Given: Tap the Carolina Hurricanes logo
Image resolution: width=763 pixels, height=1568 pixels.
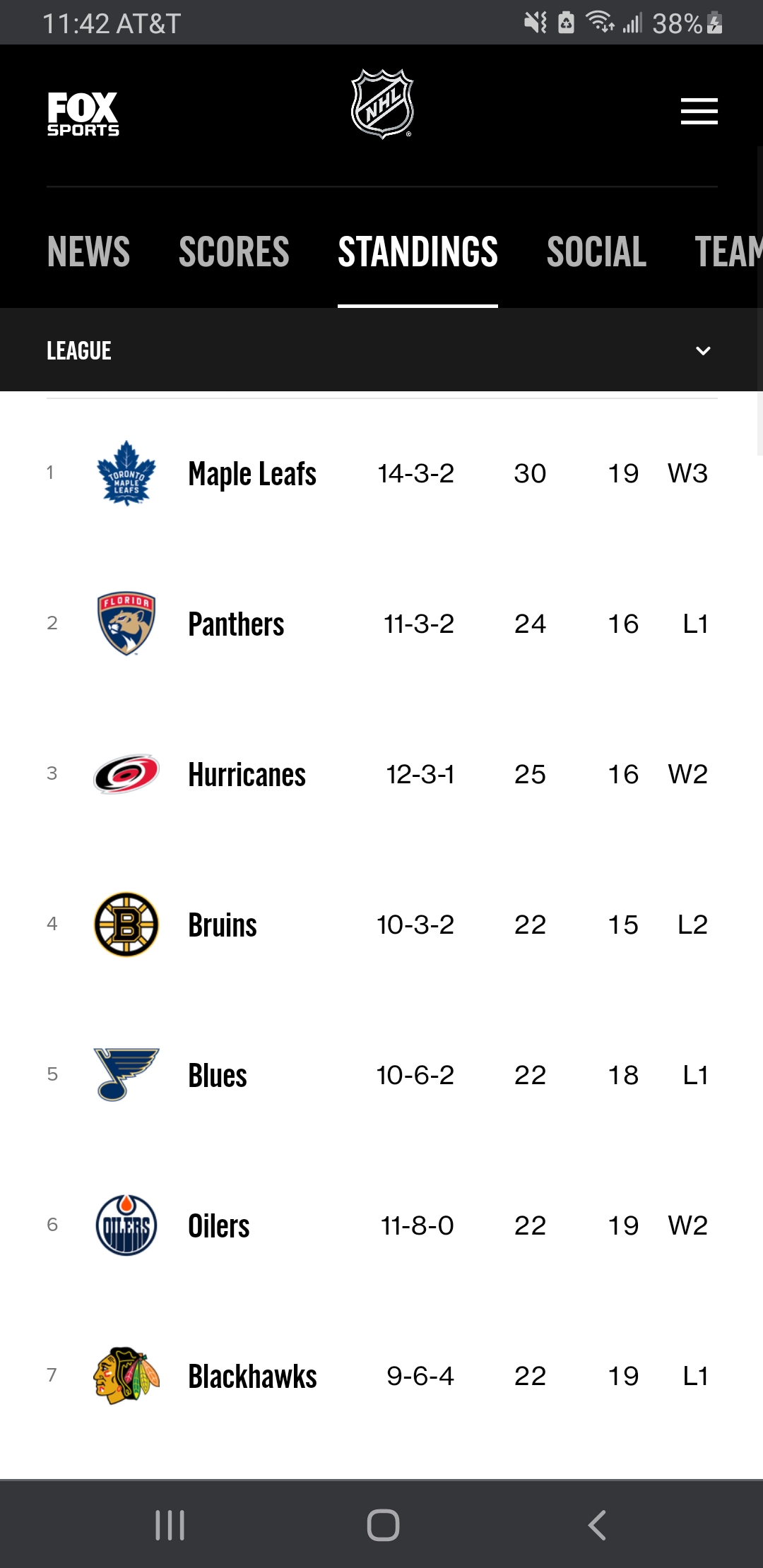Looking at the screenshot, I should (x=126, y=774).
